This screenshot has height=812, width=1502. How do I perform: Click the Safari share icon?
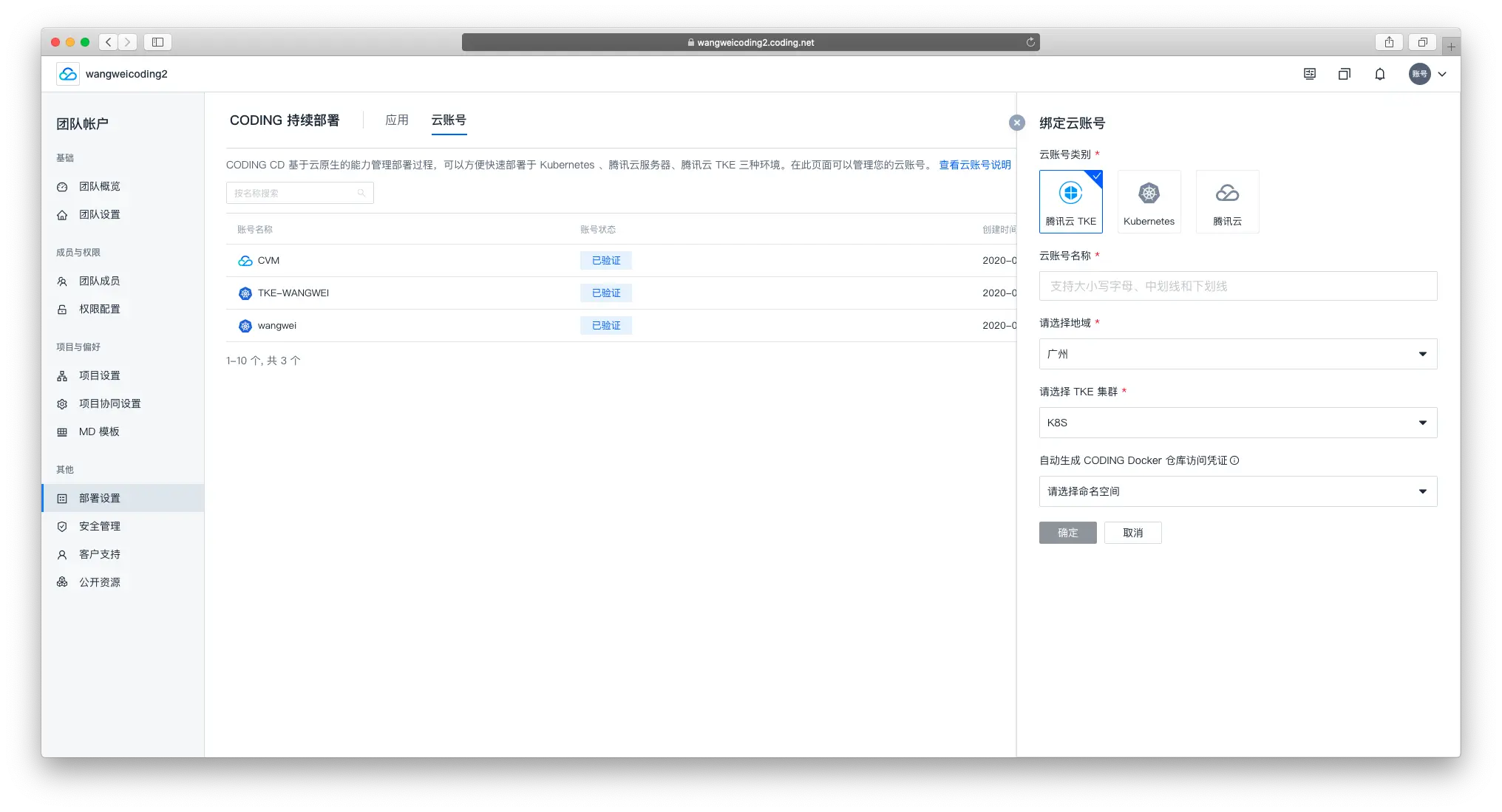pos(1389,42)
